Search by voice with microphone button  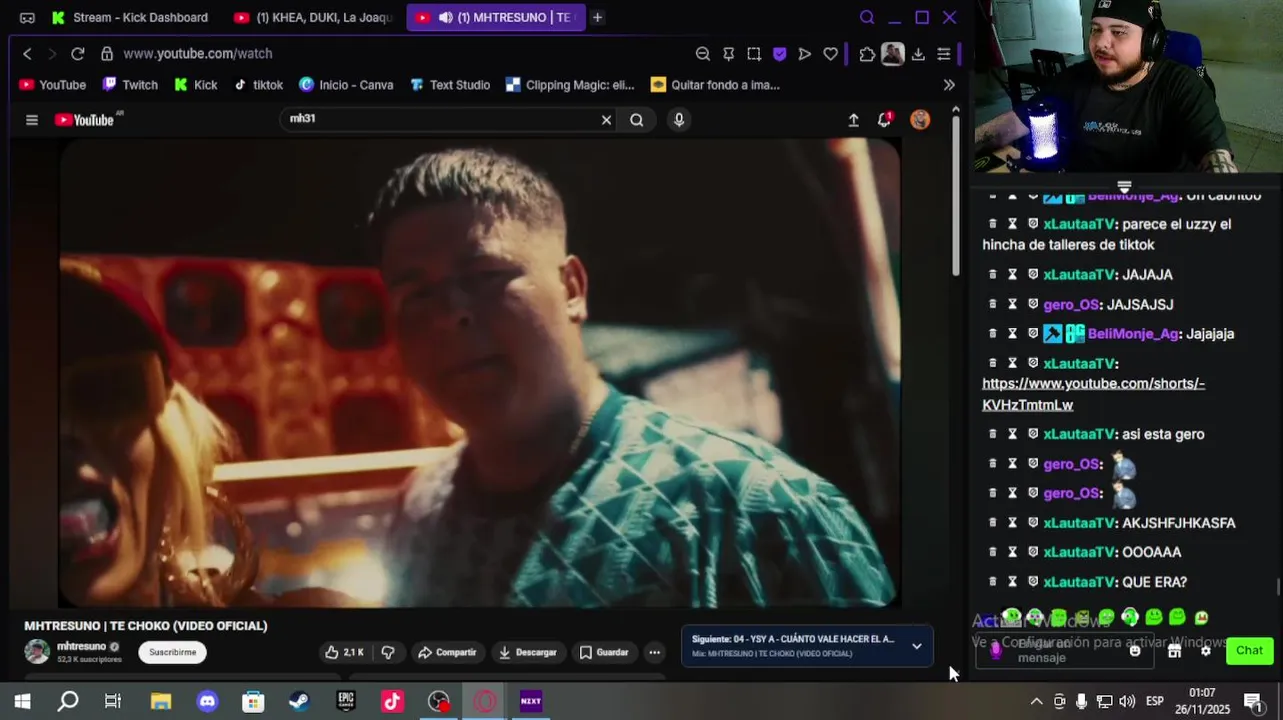(679, 120)
